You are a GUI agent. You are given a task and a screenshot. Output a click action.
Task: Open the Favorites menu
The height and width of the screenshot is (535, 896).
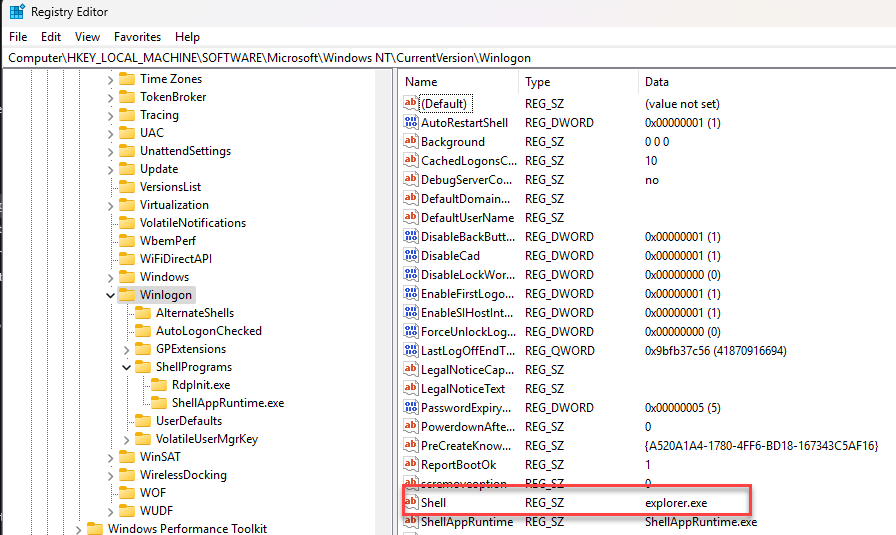pyautogui.click(x=137, y=37)
